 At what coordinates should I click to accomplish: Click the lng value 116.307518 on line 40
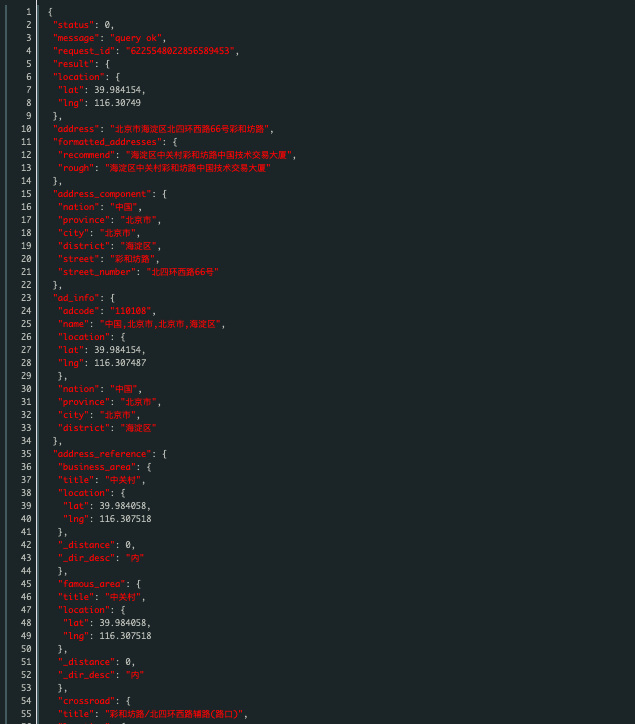[x=126, y=519]
